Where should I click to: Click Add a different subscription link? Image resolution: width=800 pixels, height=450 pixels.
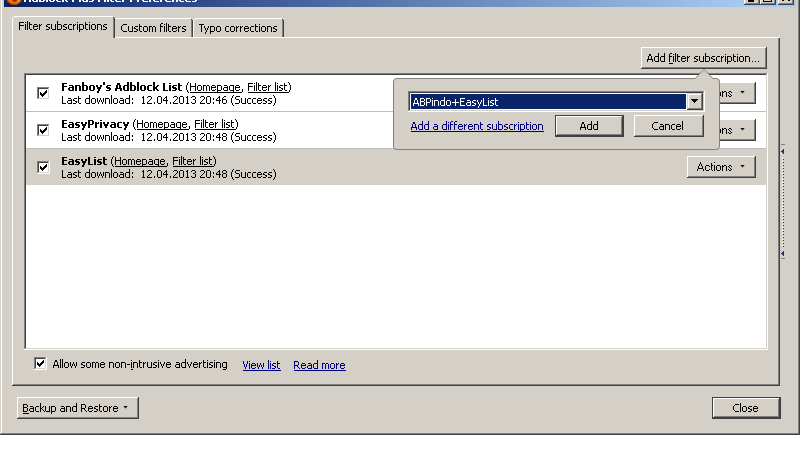click(x=477, y=126)
